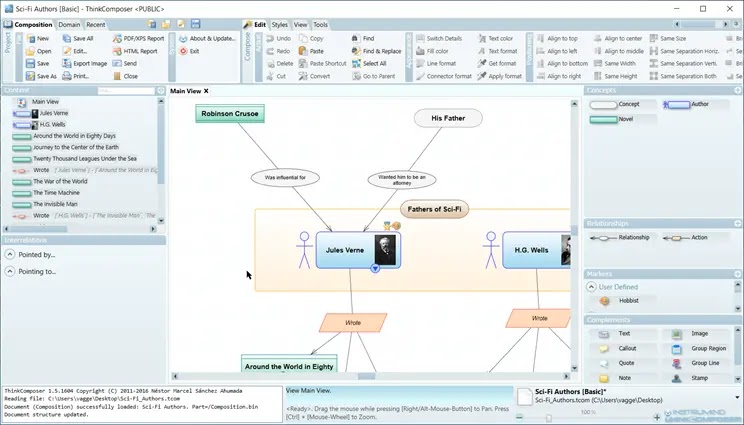The height and width of the screenshot is (425, 744).
Task: Collapse the Pointing to section
Action: click(9, 271)
